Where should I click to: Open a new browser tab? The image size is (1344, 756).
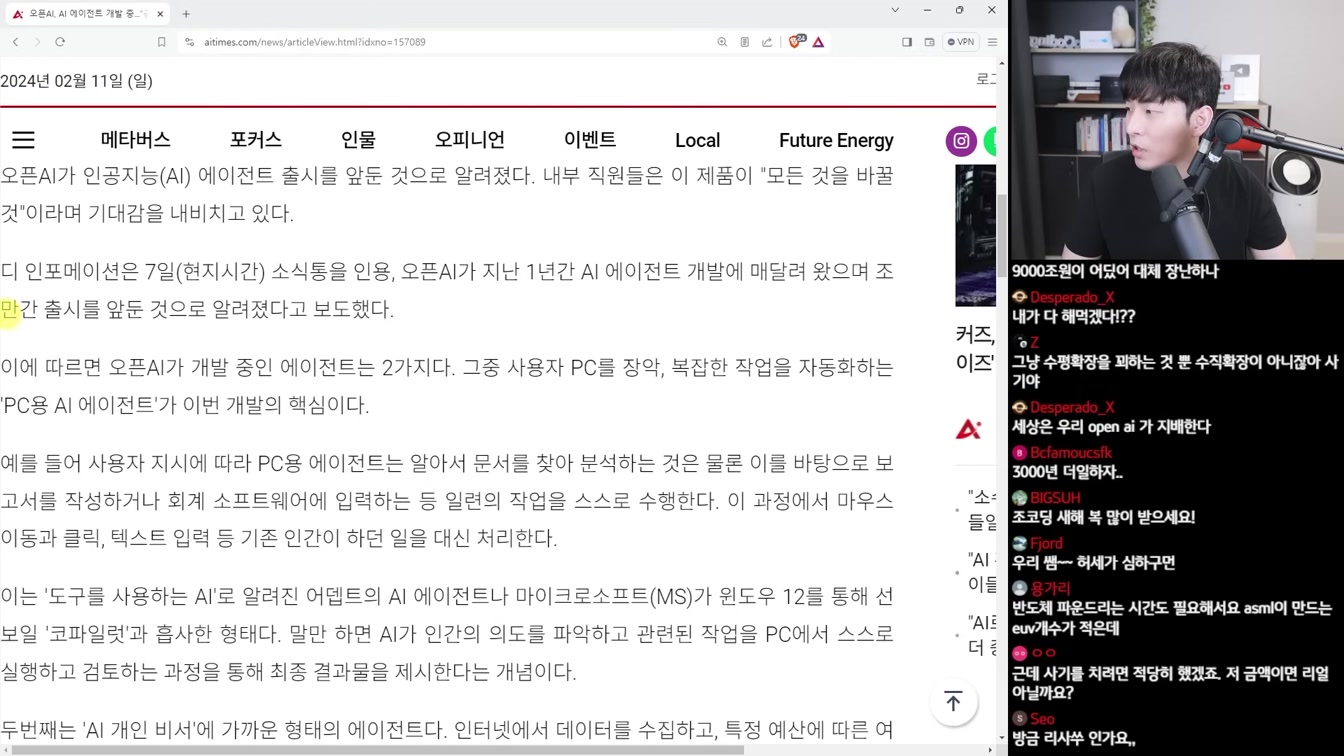coord(186,14)
